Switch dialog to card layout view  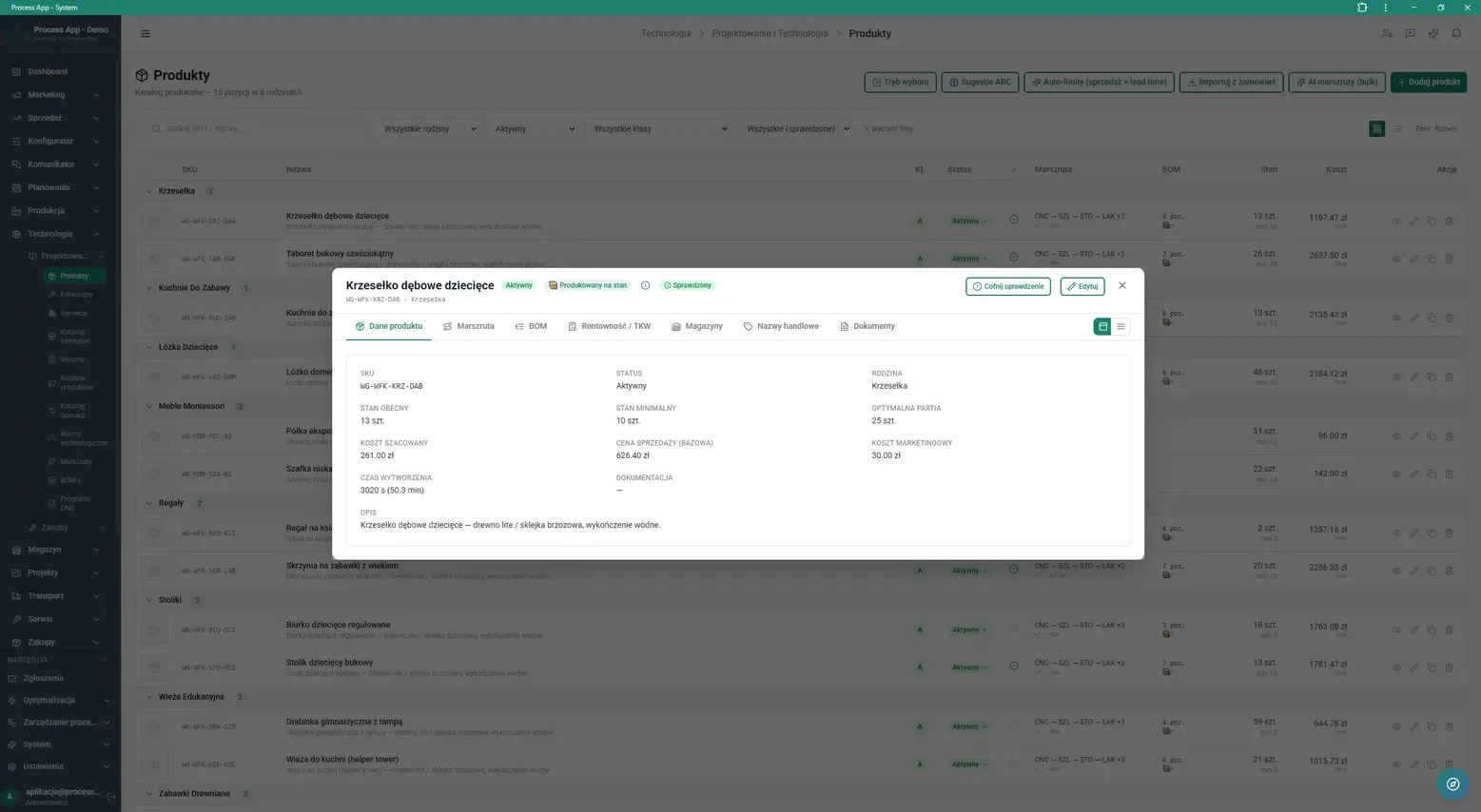1103,326
